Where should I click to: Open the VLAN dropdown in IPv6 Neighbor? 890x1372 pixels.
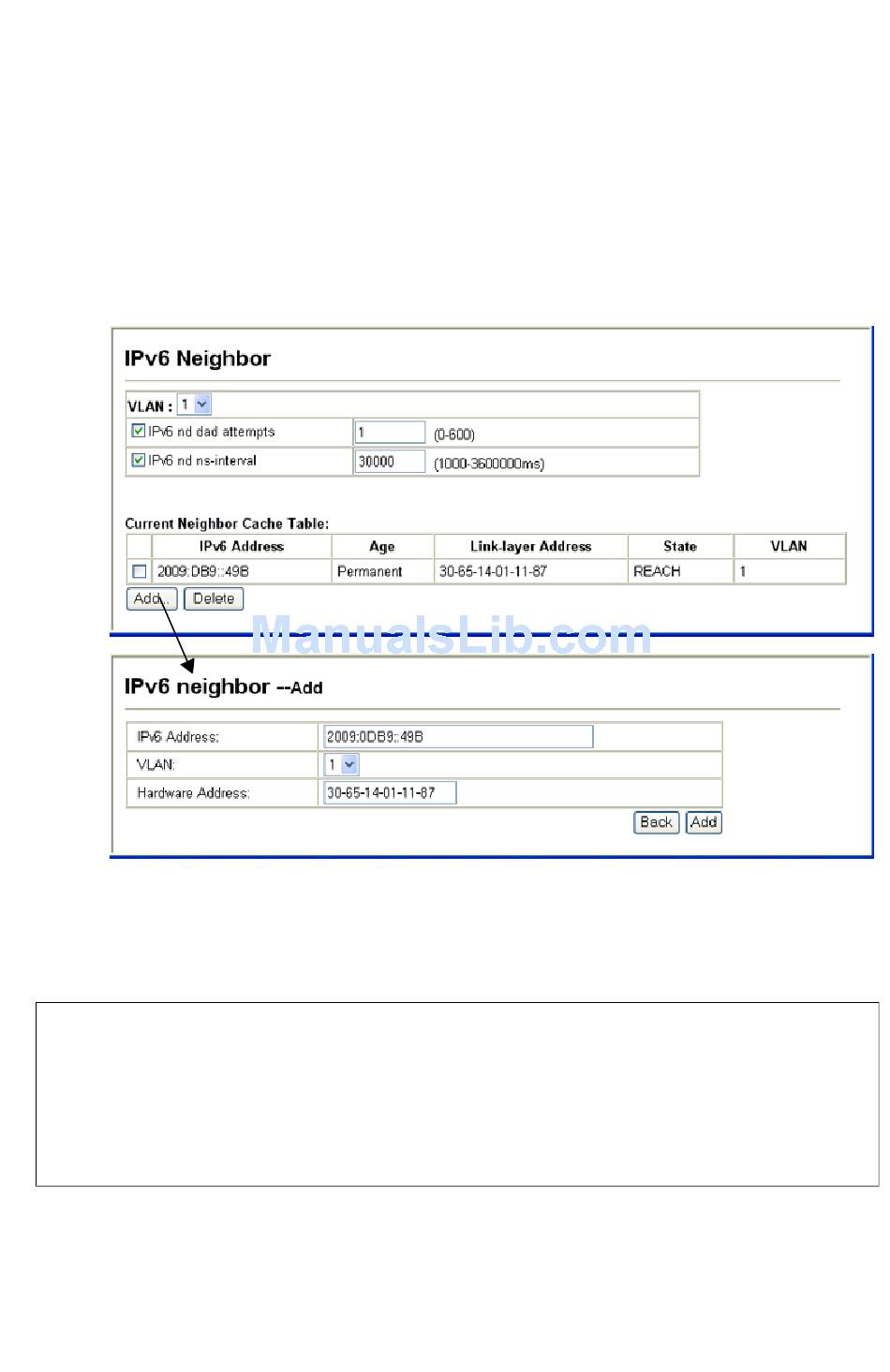click(x=195, y=405)
